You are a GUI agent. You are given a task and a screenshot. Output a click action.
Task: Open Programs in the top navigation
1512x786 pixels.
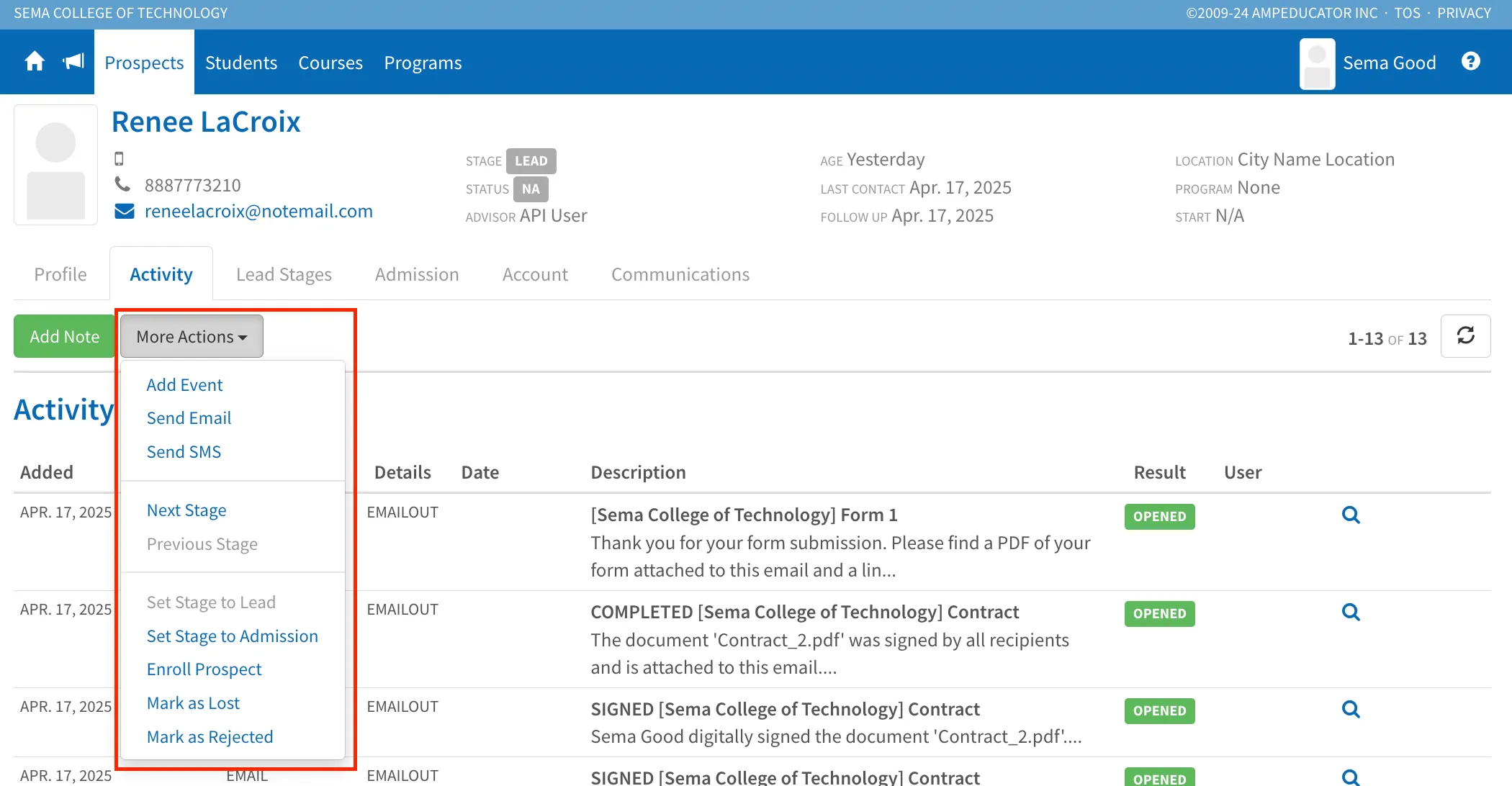point(423,63)
